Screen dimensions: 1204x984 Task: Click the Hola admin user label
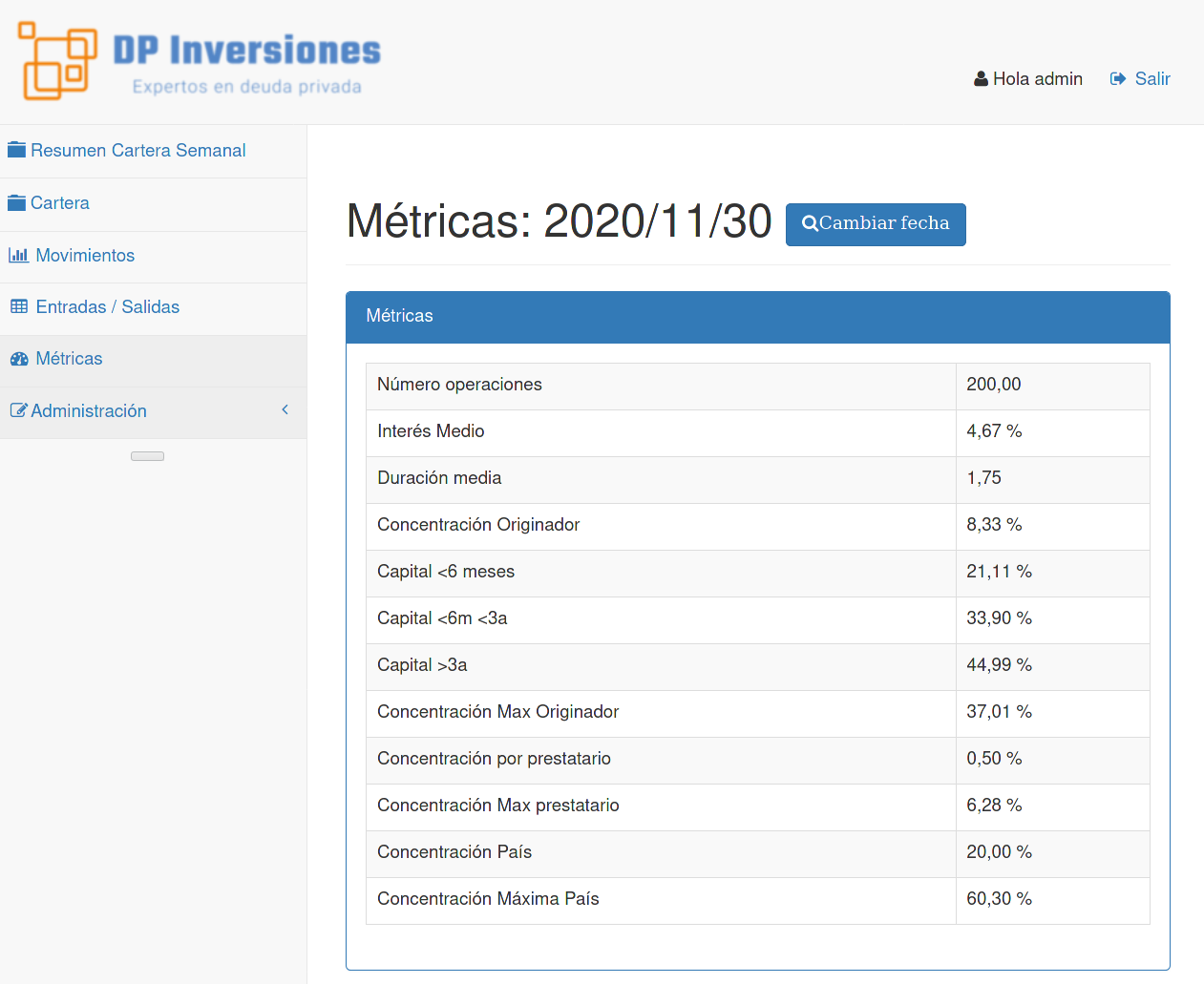[1037, 79]
